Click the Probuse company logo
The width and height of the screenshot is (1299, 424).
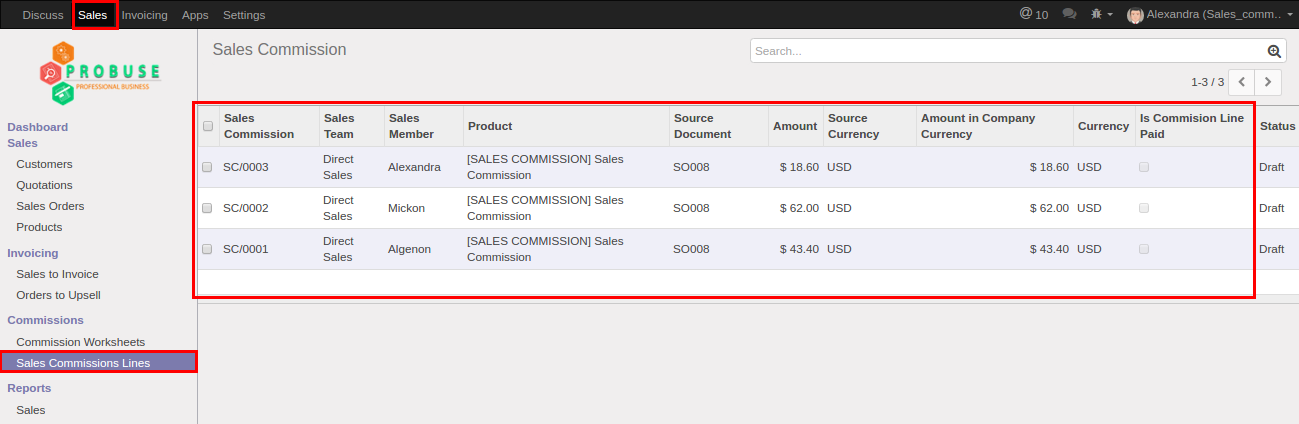tap(99, 73)
